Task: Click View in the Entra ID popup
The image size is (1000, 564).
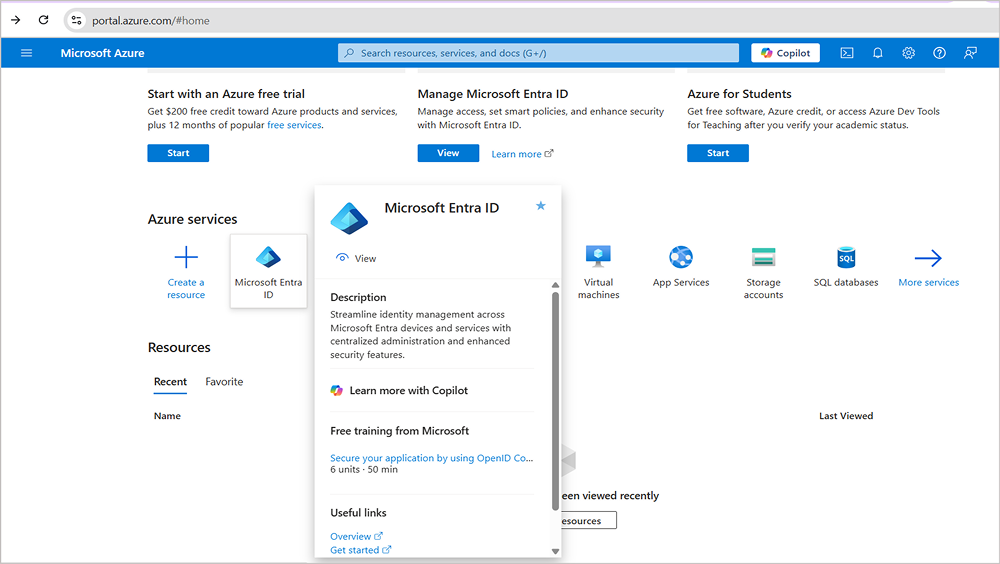Action: (356, 258)
